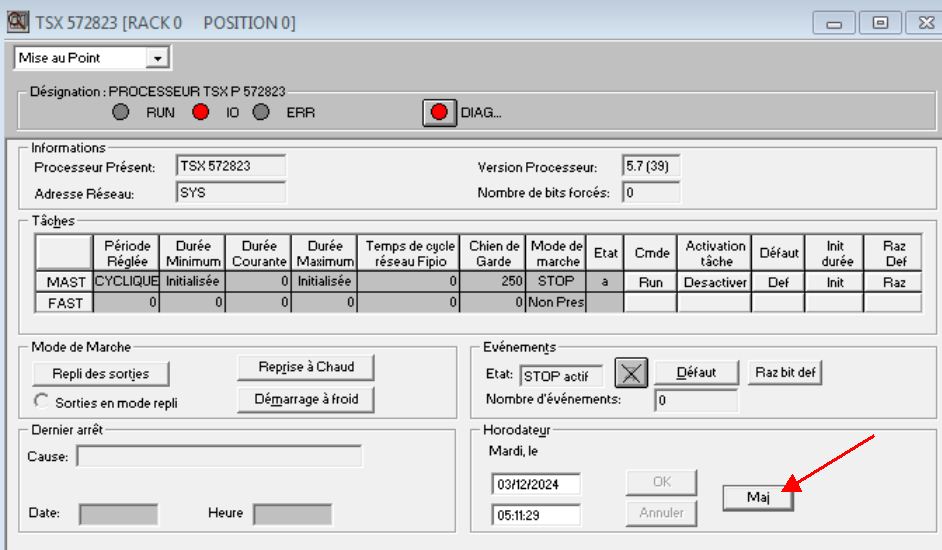Click the Raz bit def button
This screenshot has width=942, height=550.
point(784,372)
